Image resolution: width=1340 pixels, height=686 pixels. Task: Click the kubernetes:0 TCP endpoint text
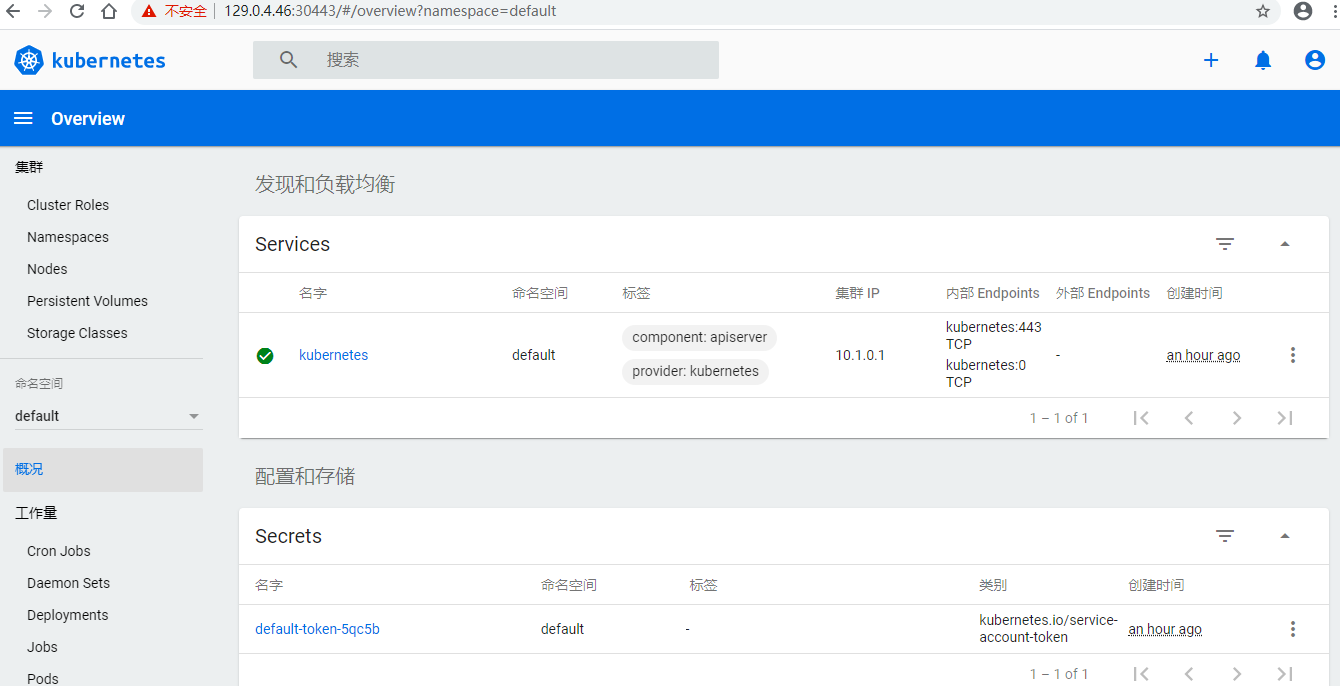pyautogui.click(x=986, y=374)
